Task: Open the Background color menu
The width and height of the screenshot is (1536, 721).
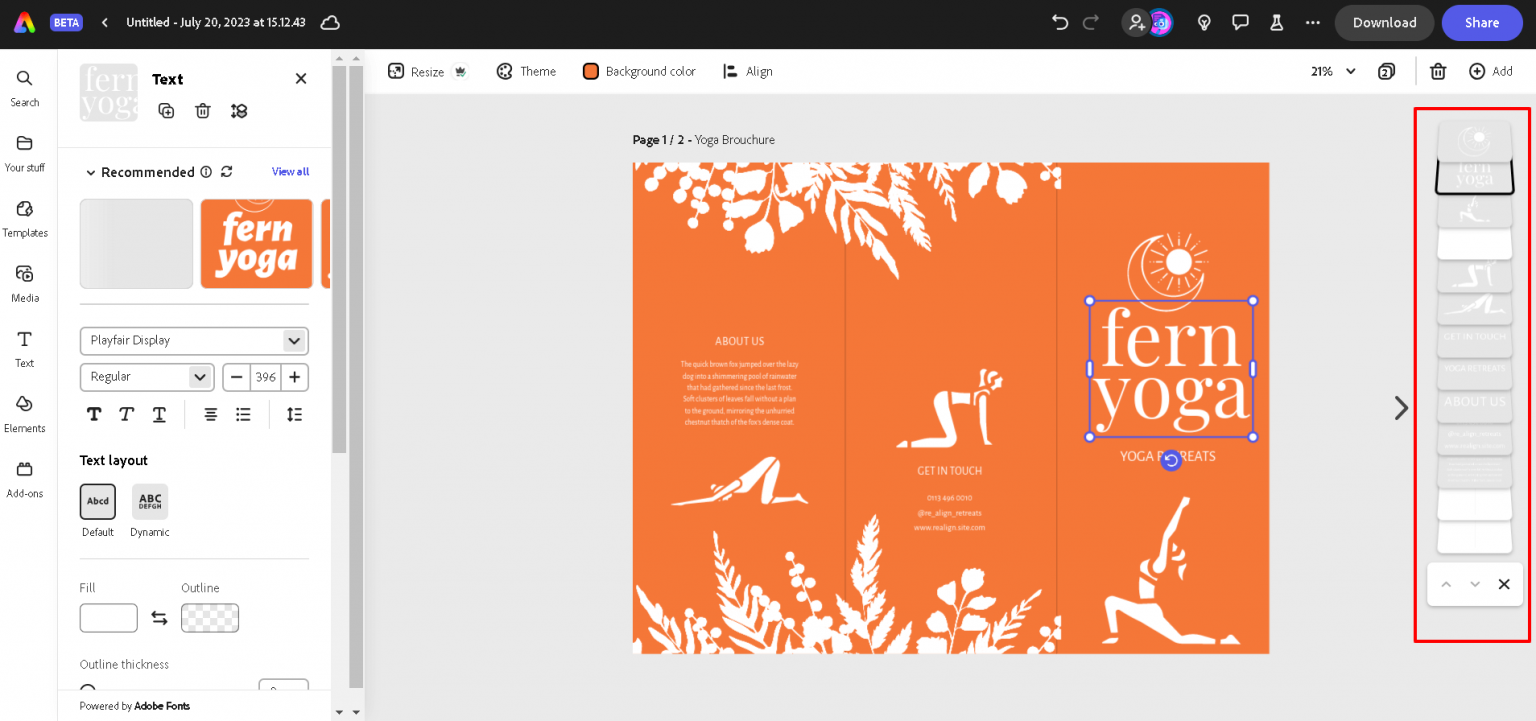Action: (639, 71)
